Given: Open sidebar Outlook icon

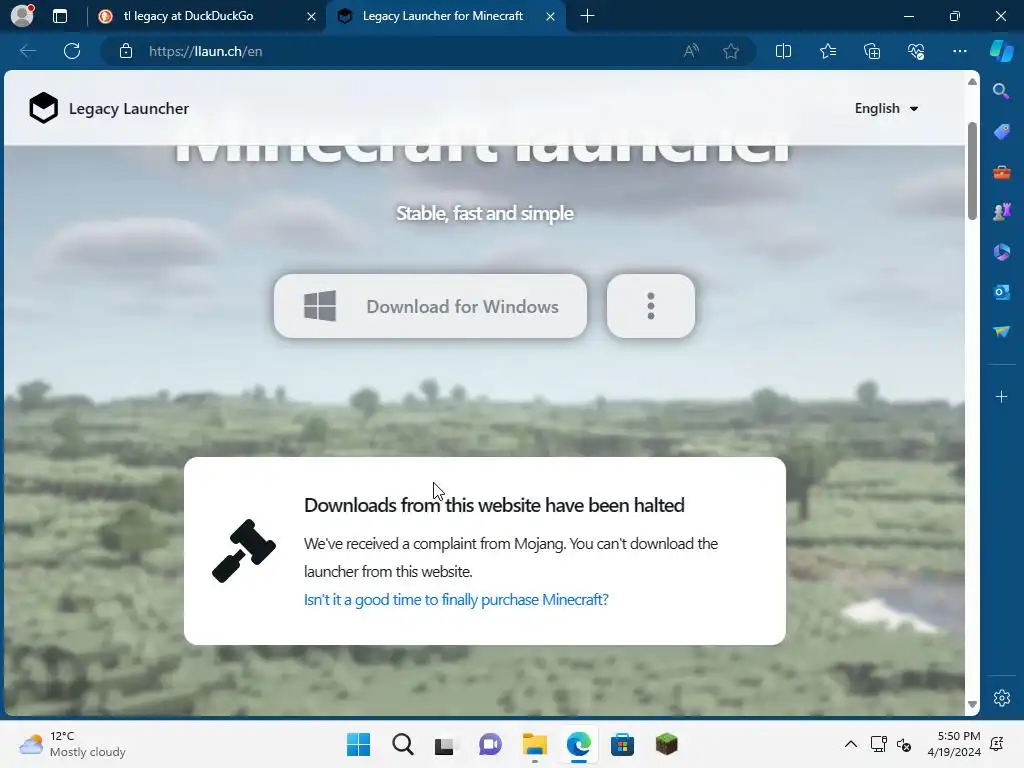Looking at the screenshot, I should tap(1001, 292).
